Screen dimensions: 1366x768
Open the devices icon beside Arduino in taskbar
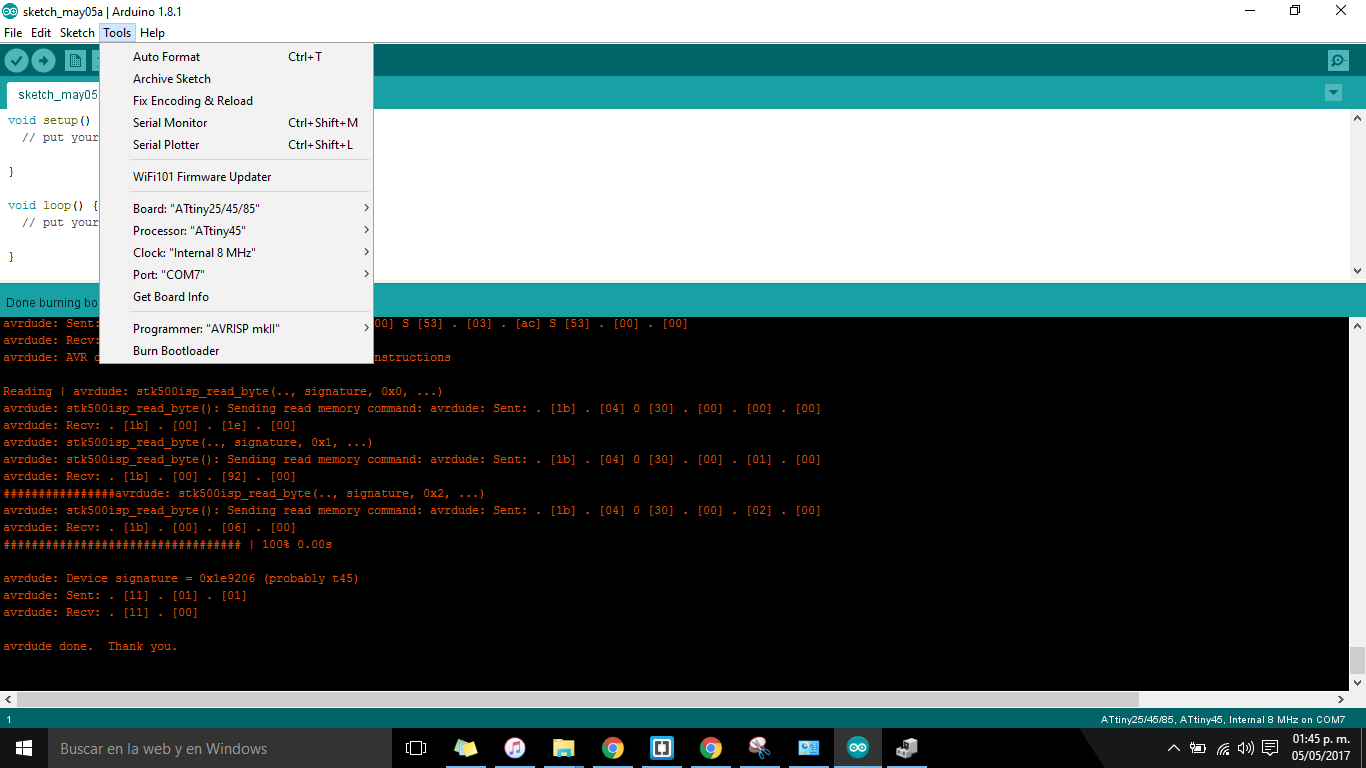point(906,748)
